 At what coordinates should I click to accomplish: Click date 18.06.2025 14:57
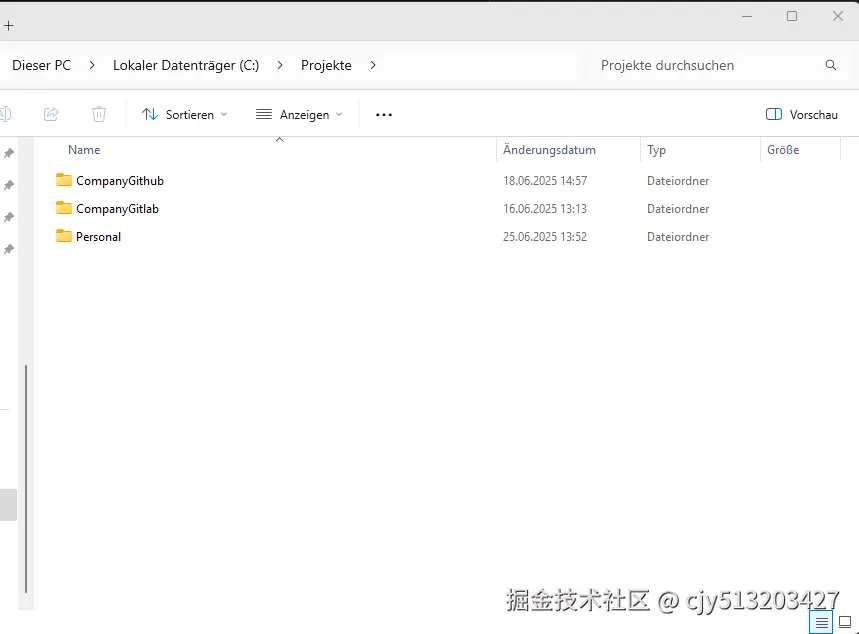click(545, 181)
